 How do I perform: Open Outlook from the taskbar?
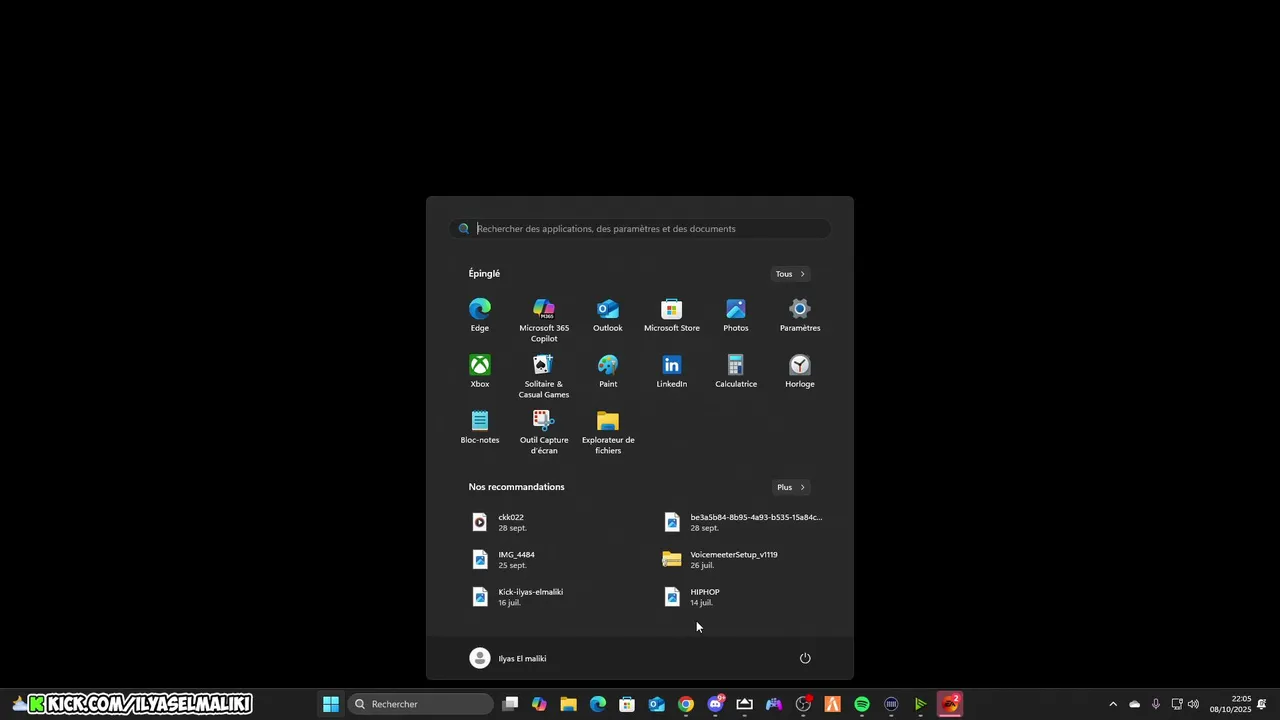(x=656, y=704)
